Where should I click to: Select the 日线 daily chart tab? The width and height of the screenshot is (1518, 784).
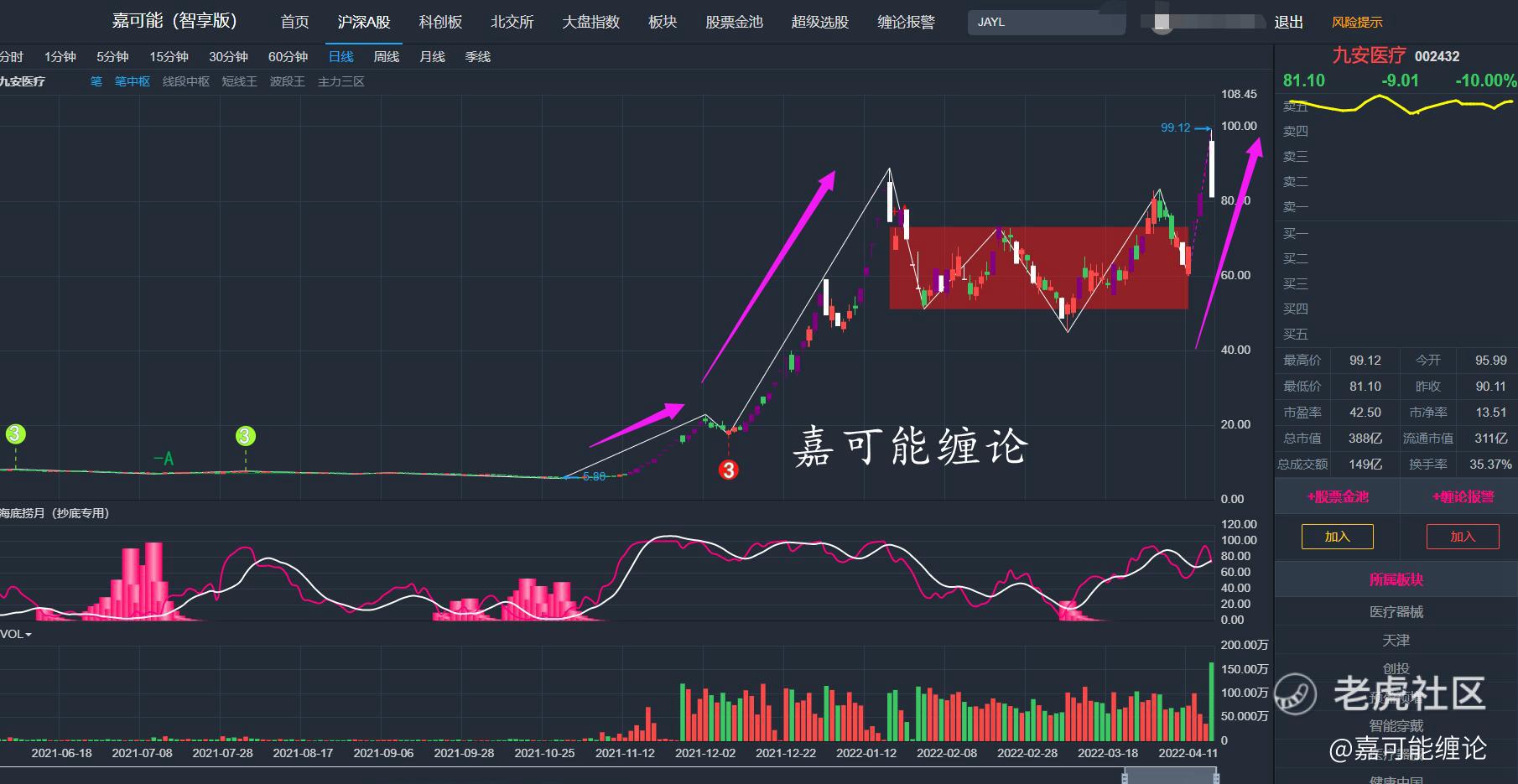[341, 57]
